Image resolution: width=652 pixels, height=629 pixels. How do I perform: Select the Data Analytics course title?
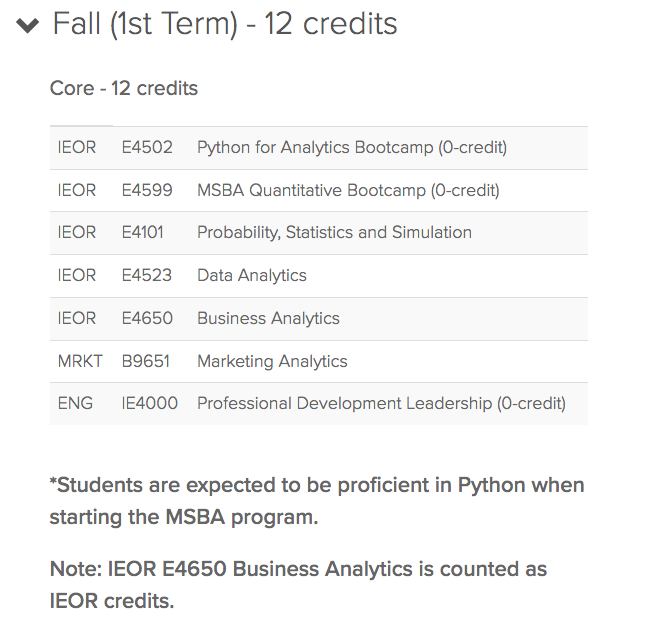tap(252, 275)
